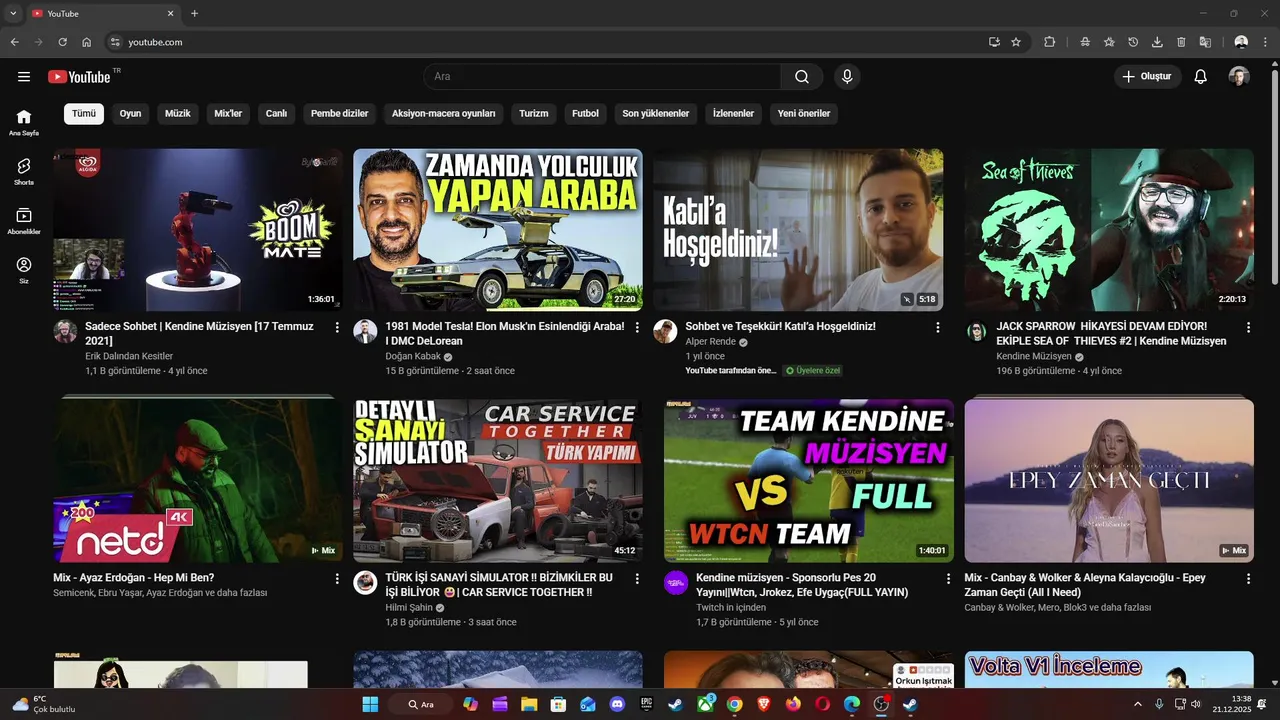
Task: Open the Team Kendine Müzisyen thumbnail
Action: (x=809, y=480)
